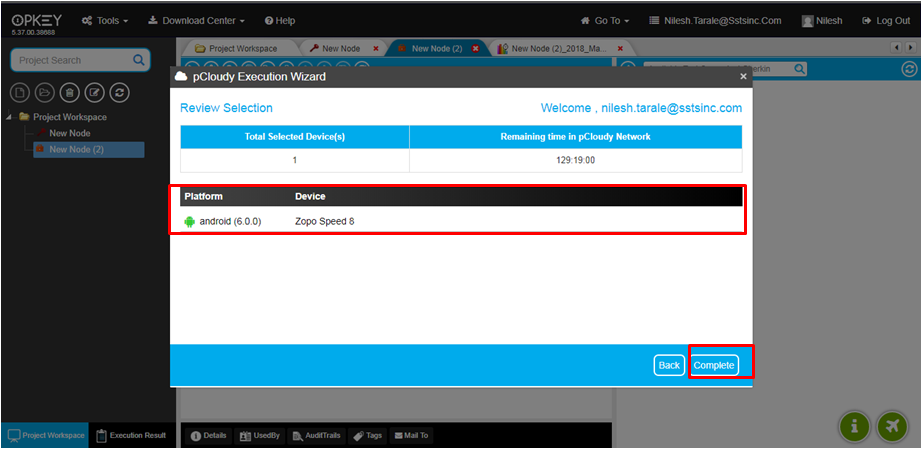
Task: Click the Mail To button
Action: click(411, 435)
